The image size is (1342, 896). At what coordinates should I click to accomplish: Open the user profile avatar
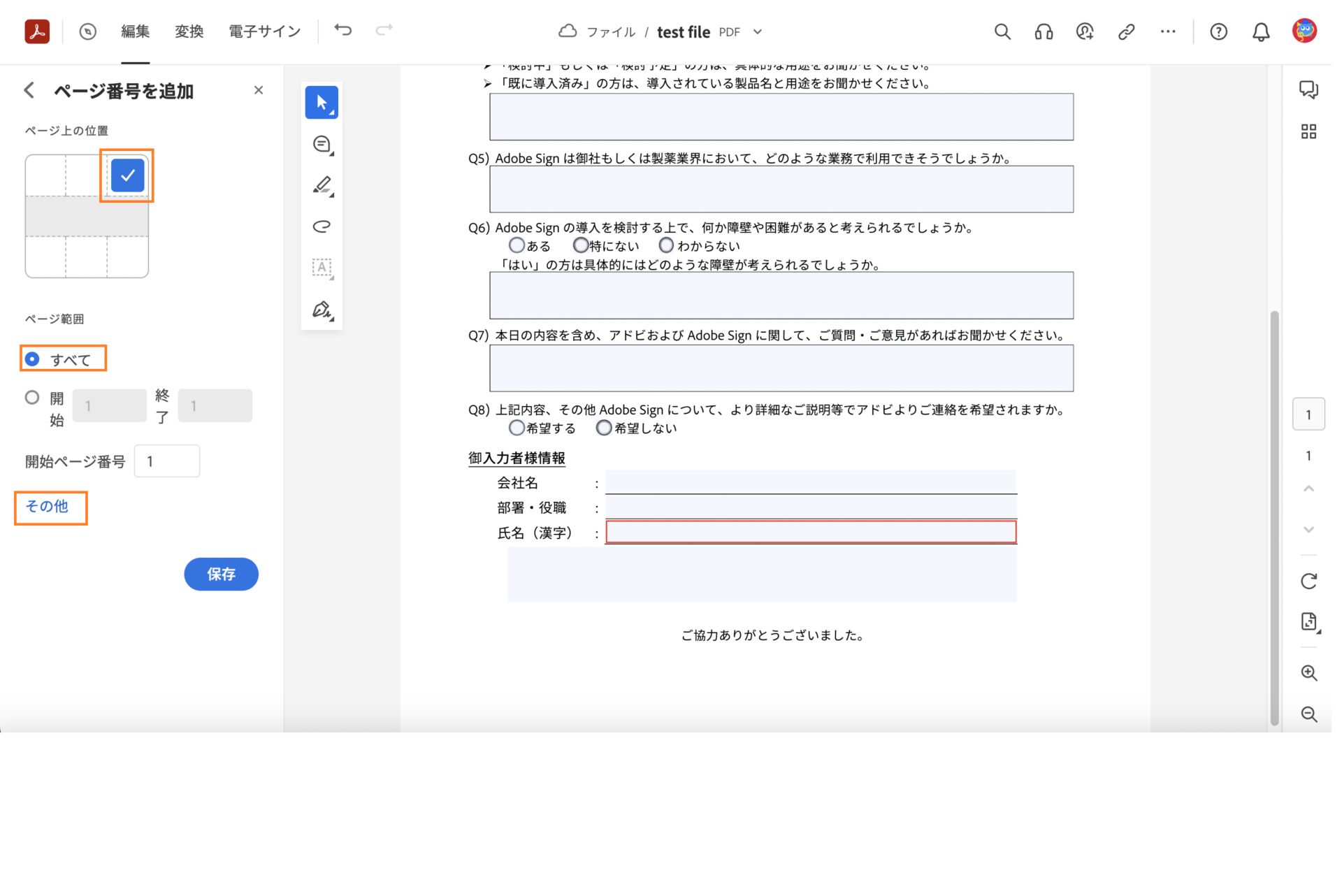[1304, 31]
